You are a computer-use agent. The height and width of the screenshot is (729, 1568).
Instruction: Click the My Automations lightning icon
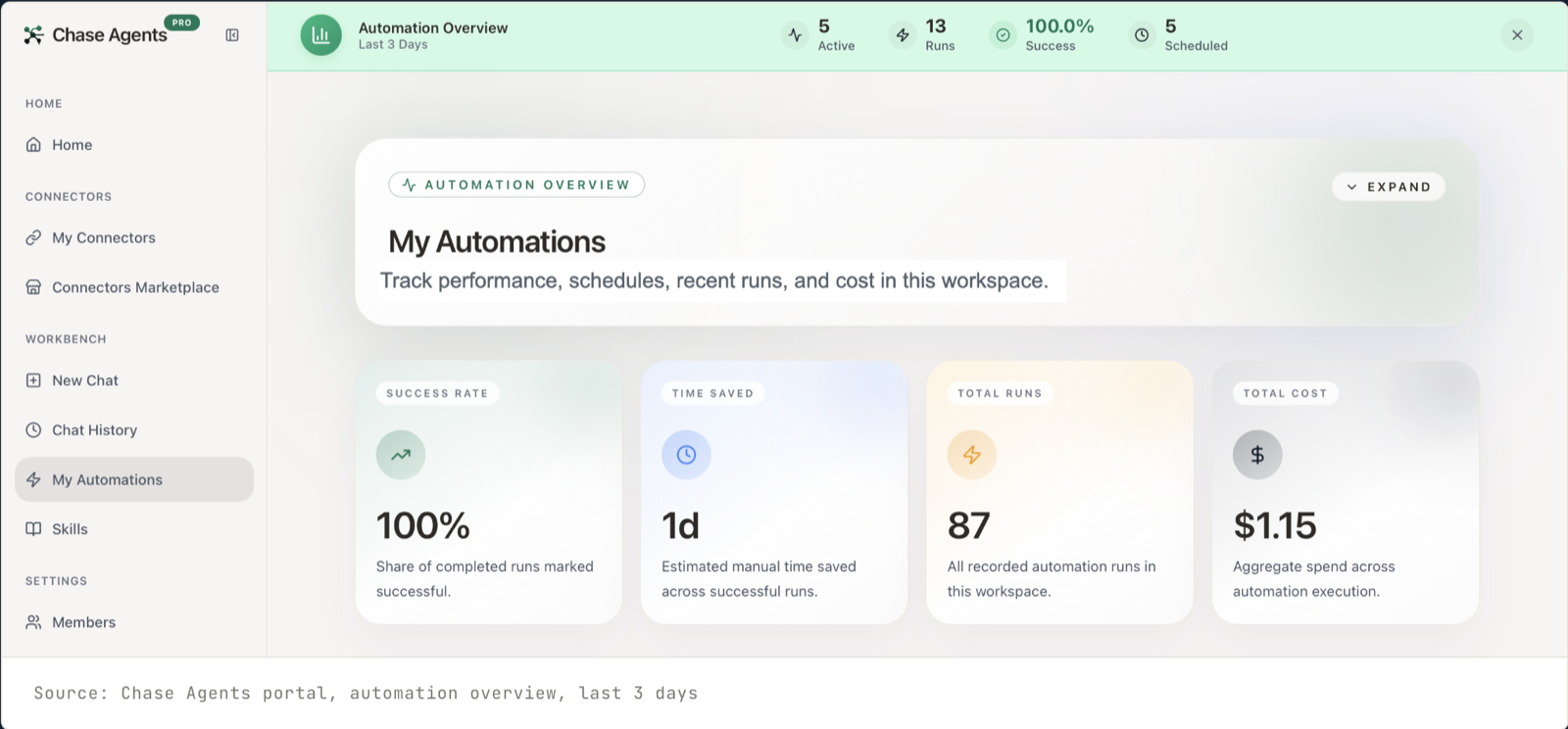click(x=33, y=479)
